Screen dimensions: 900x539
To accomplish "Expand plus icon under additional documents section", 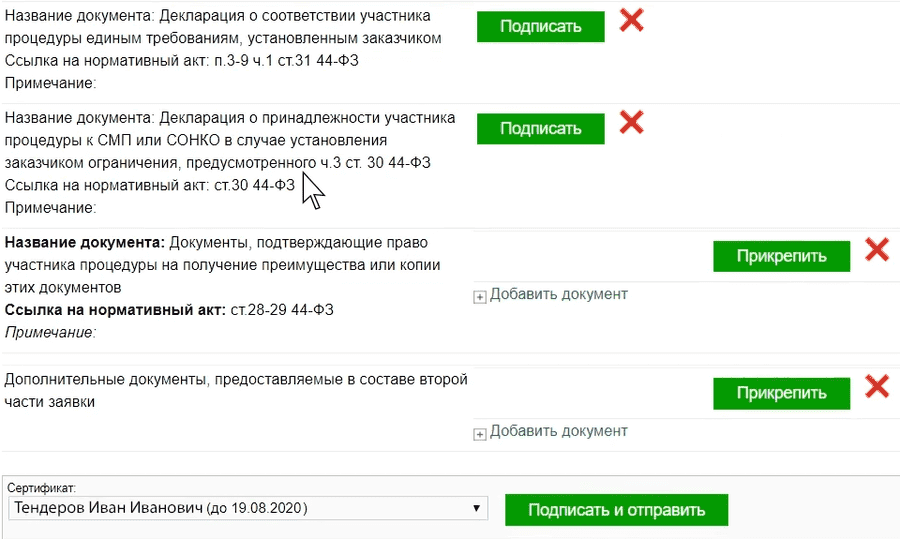I will click(x=479, y=434).
